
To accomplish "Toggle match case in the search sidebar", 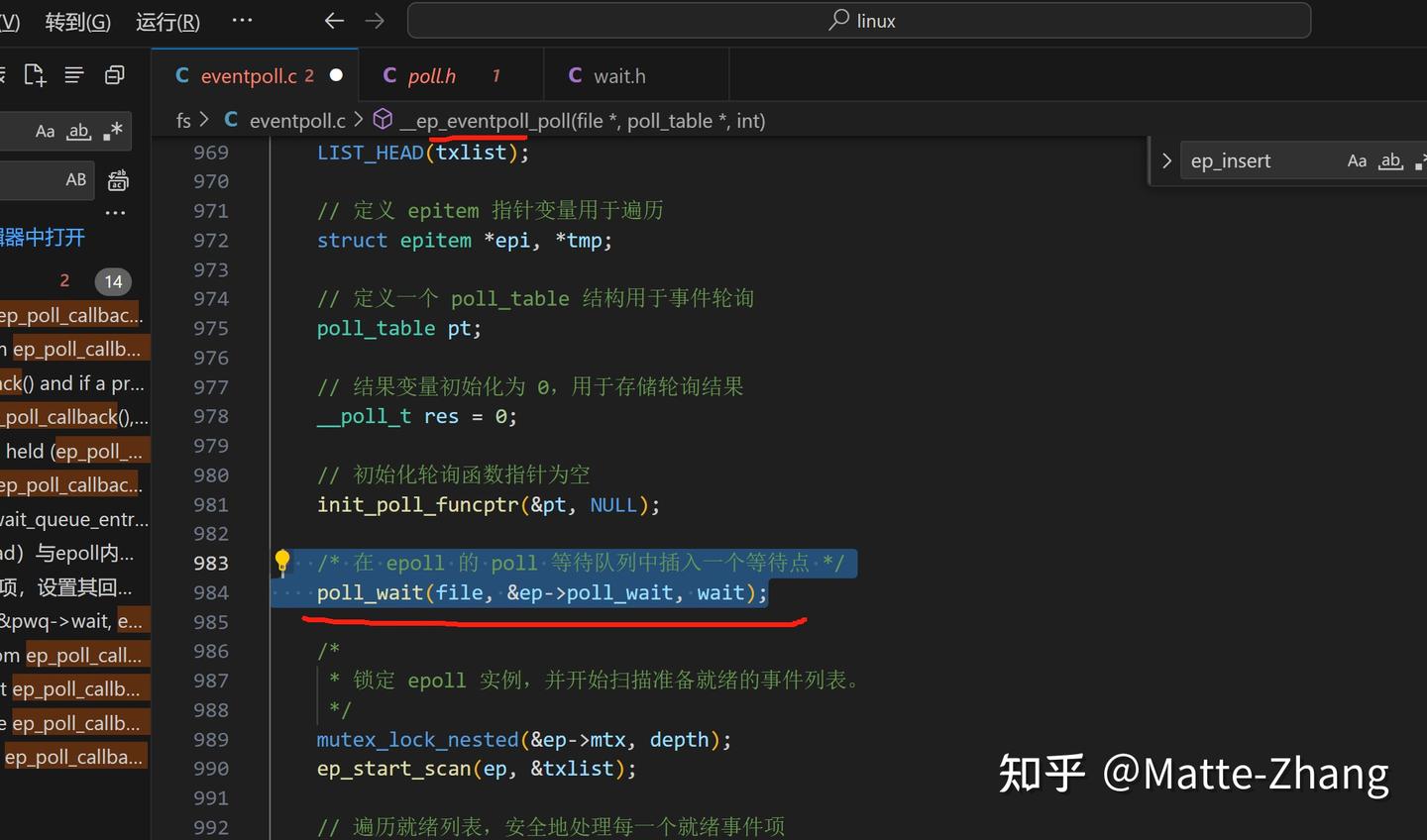I will click(45, 131).
